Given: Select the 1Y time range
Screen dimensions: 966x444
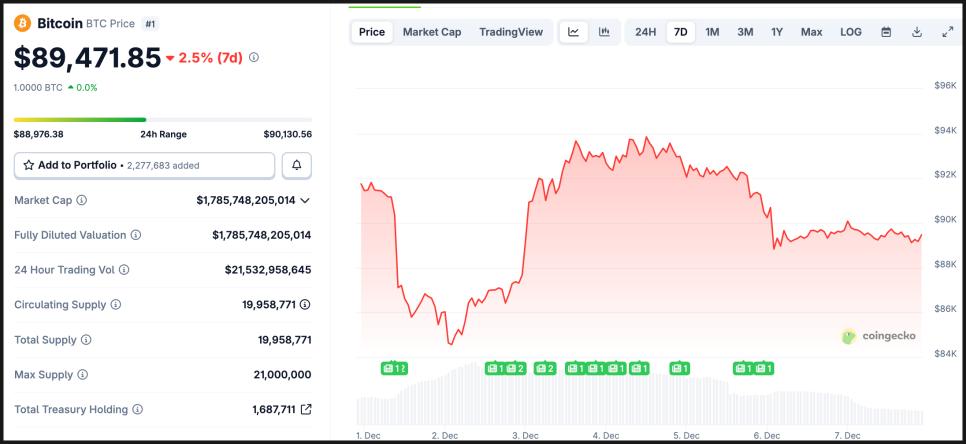Looking at the screenshot, I should [x=777, y=32].
